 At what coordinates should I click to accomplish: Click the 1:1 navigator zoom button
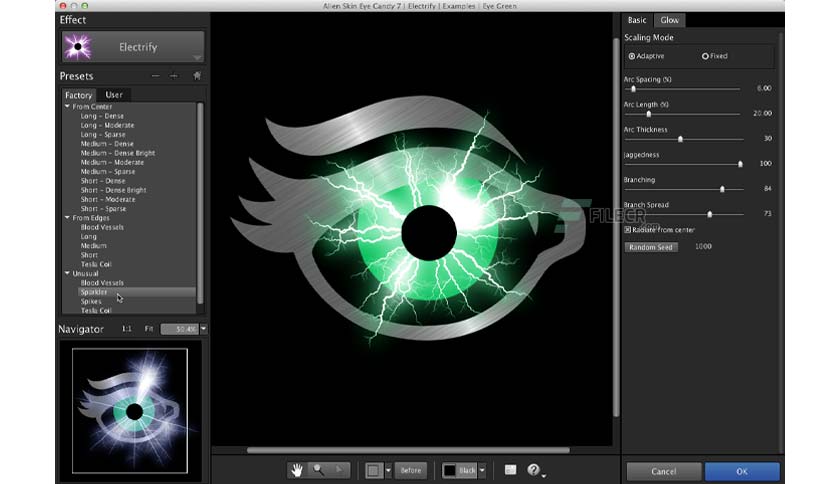coord(126,329)
